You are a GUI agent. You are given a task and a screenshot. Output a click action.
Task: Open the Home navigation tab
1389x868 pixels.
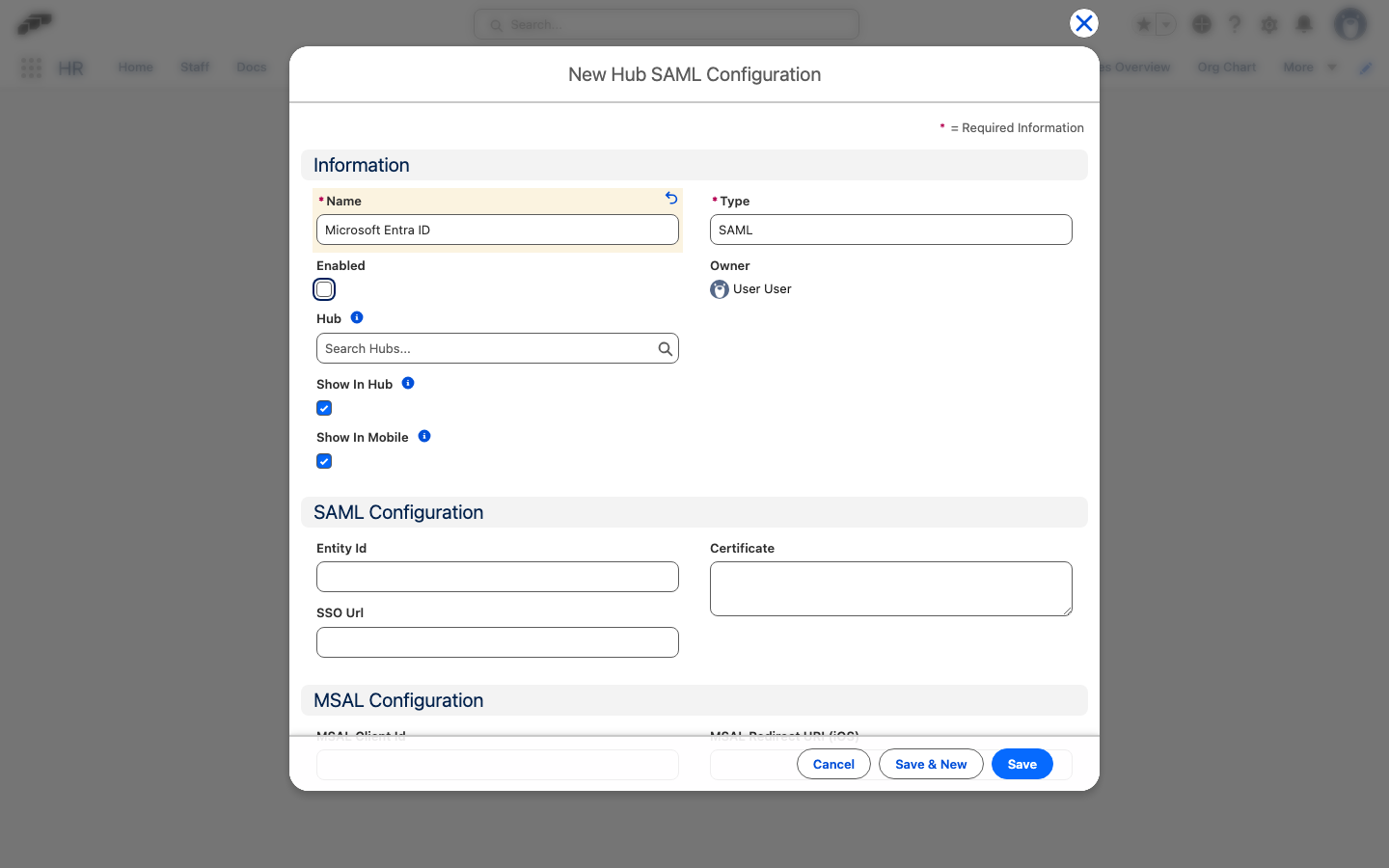136,68
